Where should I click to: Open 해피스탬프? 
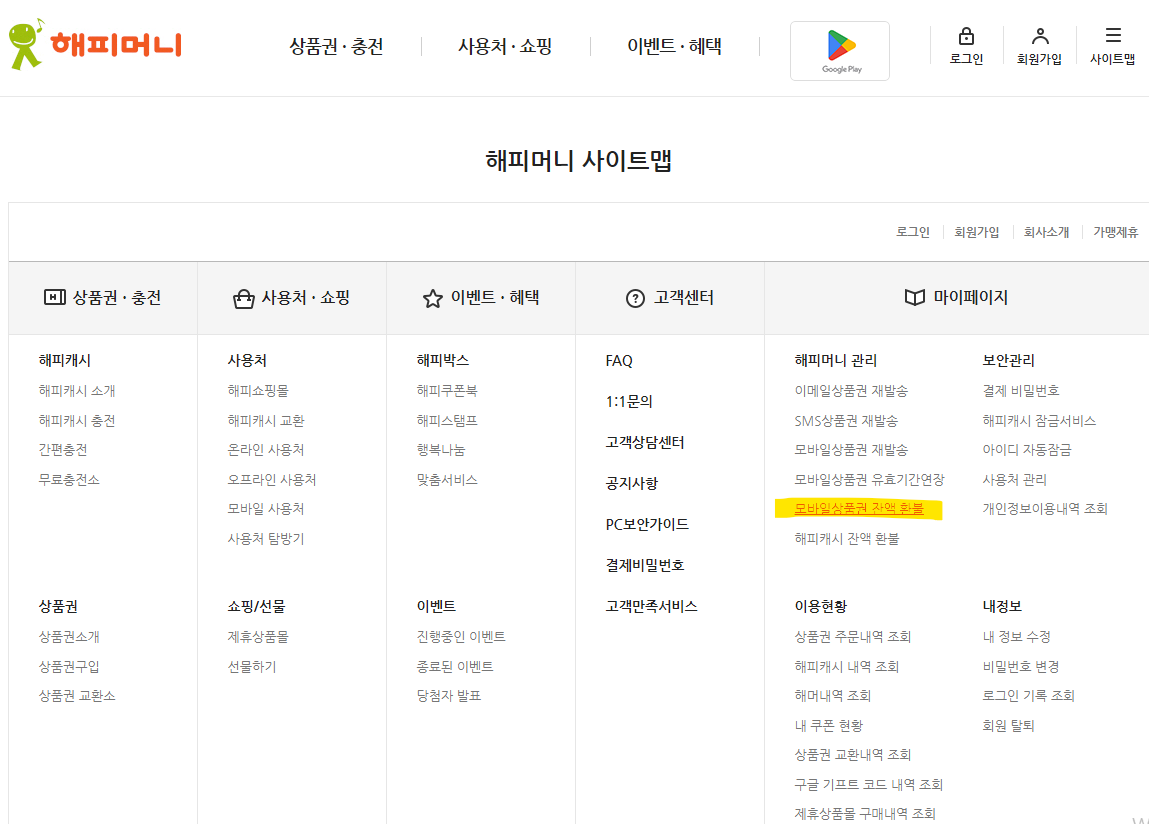(447, 421)
